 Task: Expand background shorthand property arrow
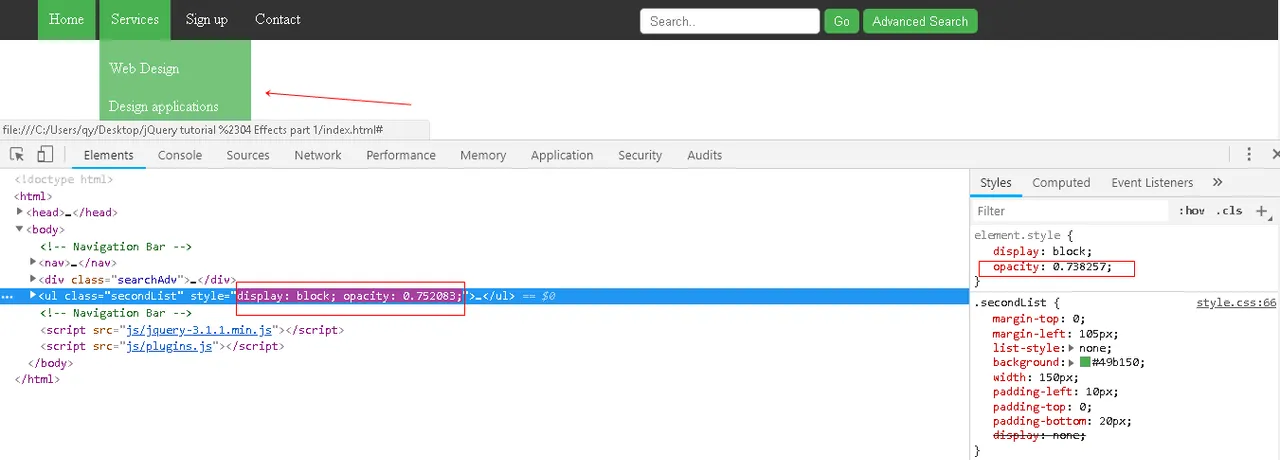coord(1072,362)
